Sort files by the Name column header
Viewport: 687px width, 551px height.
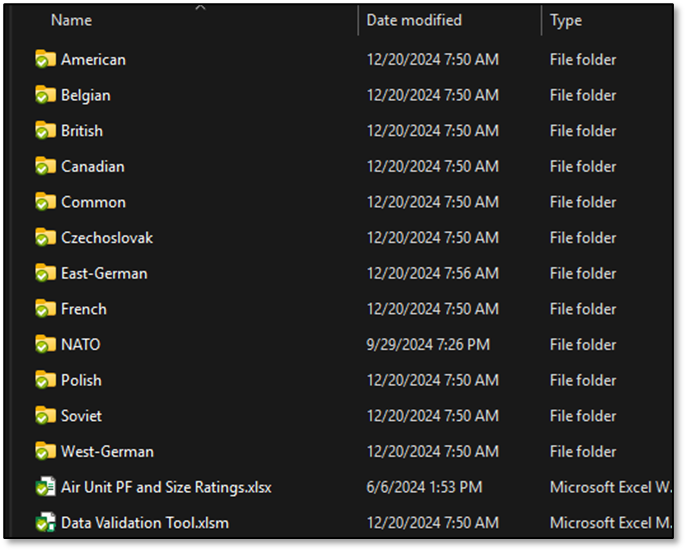click(x=71, y=20)
